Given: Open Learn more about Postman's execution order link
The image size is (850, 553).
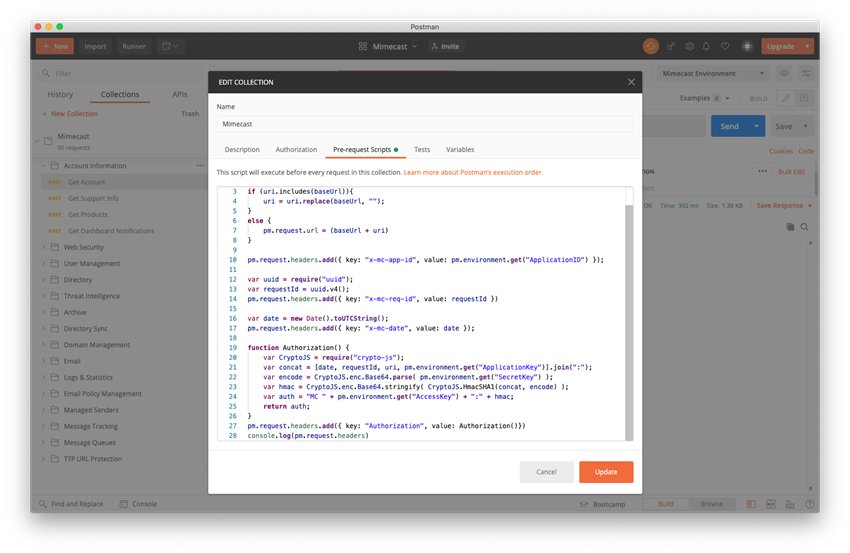Looking at the screenshot, I should coord(473,172).
